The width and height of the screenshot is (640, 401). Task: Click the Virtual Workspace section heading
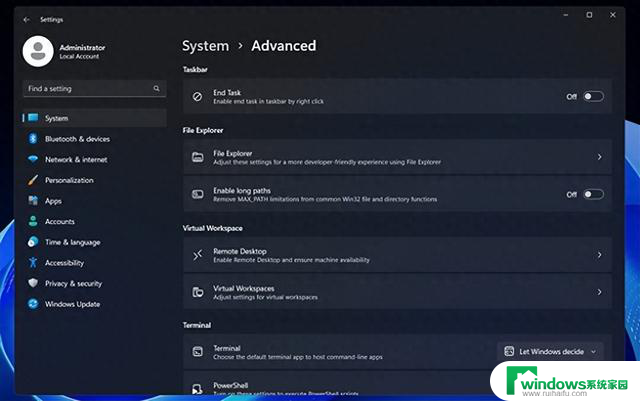pos(212,228)
